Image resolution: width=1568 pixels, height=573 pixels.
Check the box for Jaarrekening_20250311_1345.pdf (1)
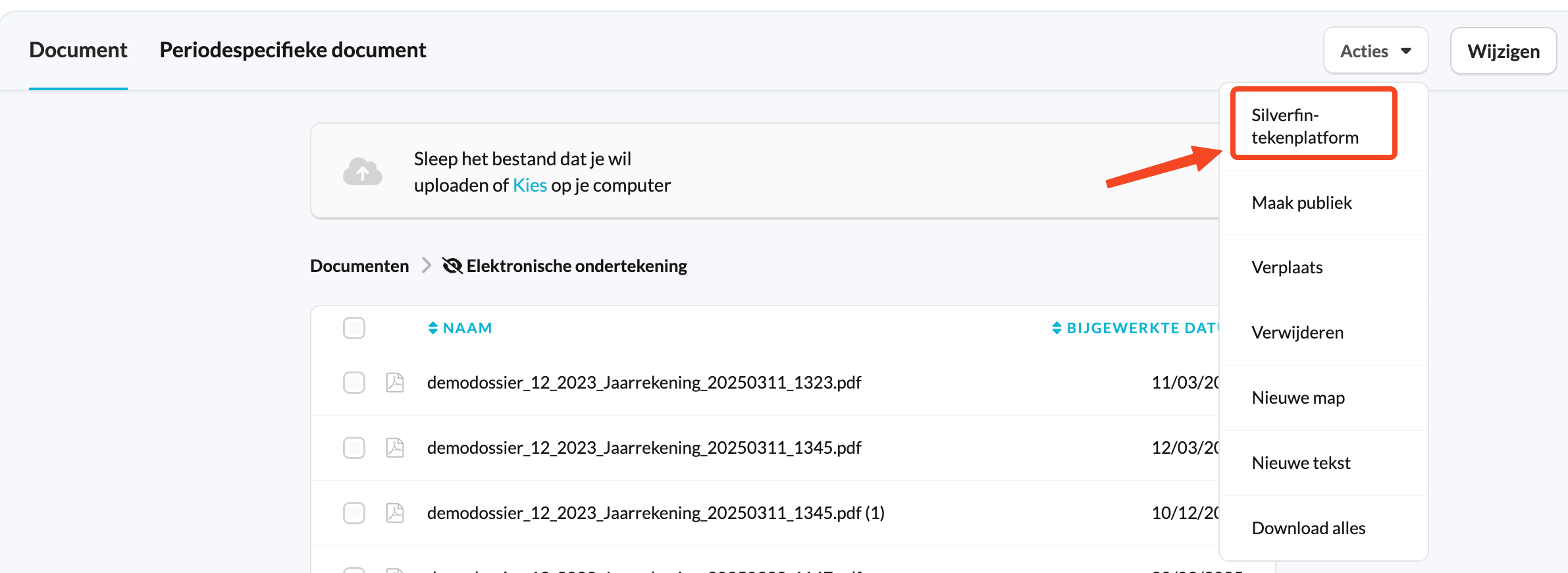click(354, 513)
